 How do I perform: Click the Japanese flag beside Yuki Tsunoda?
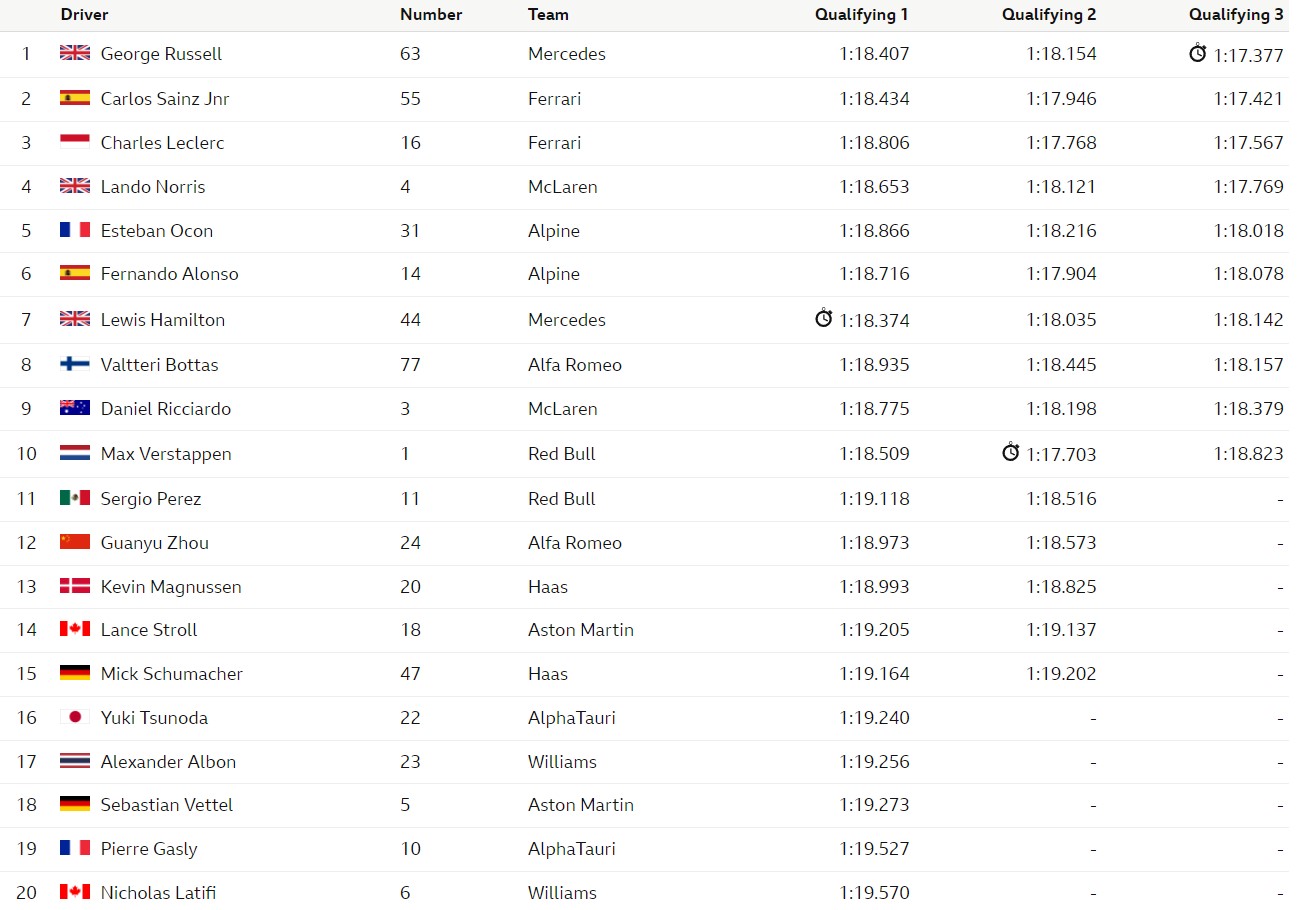tap(75, 717)
